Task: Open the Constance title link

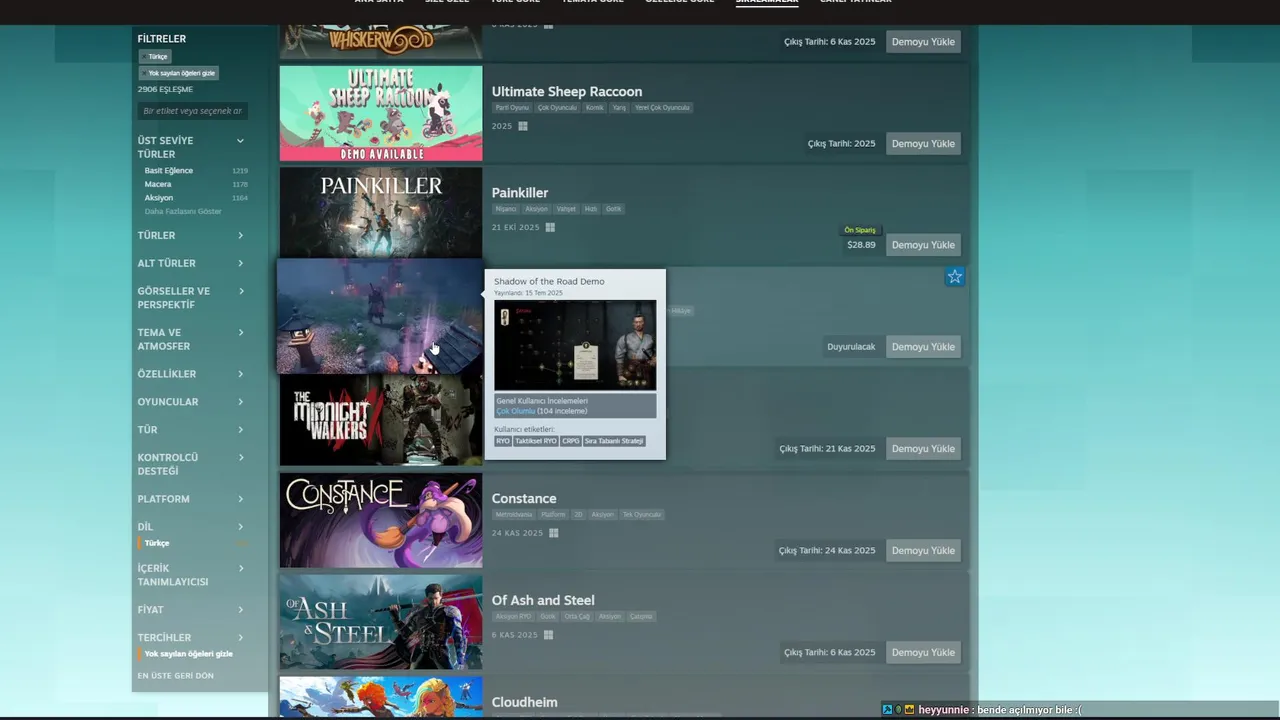Action: click(524, 499)
